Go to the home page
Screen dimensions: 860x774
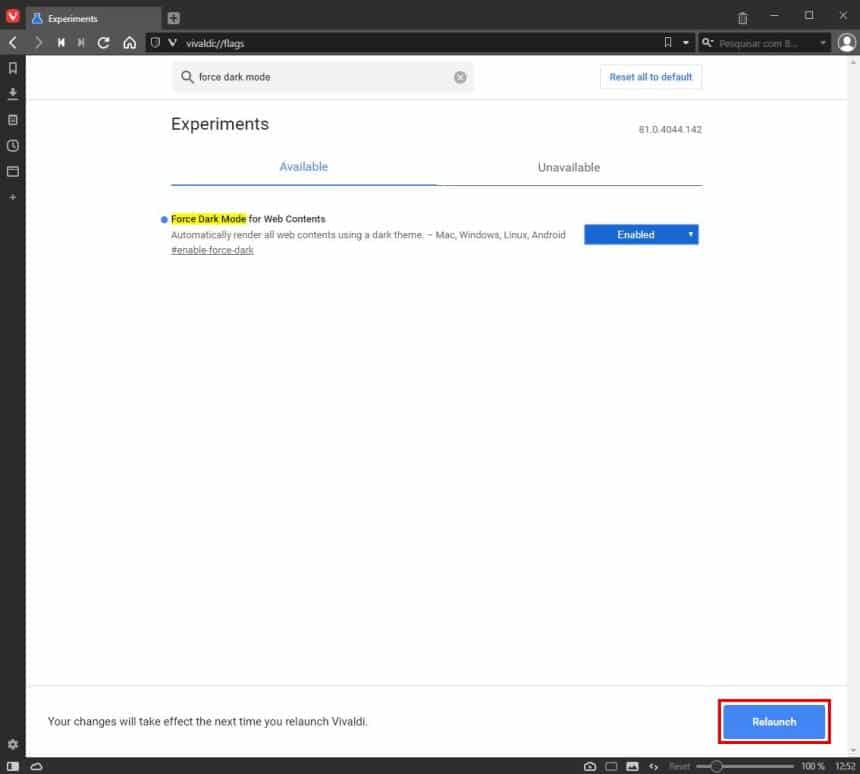[x=129, y=43]
